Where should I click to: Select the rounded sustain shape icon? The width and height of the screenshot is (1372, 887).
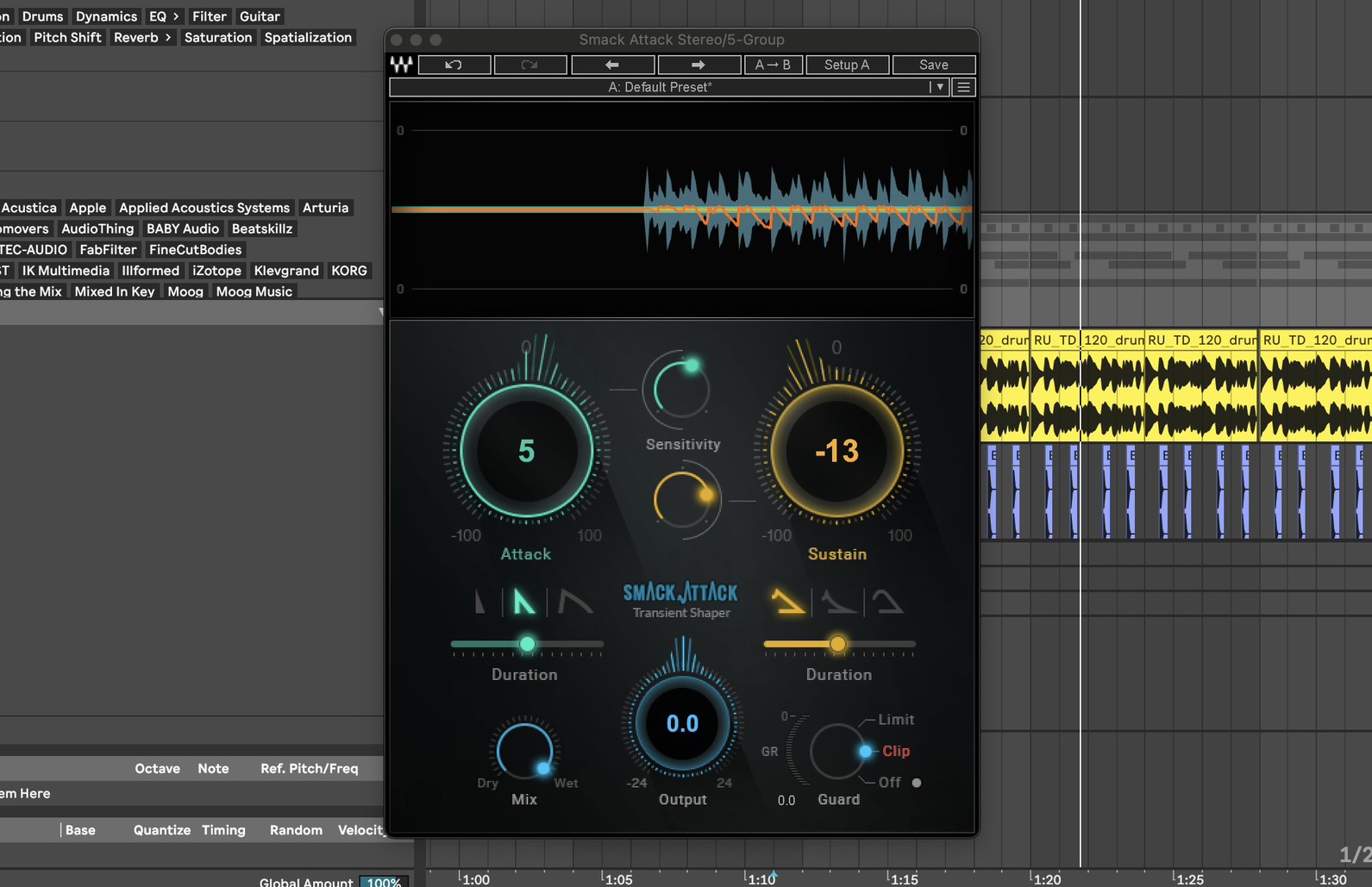887,601
